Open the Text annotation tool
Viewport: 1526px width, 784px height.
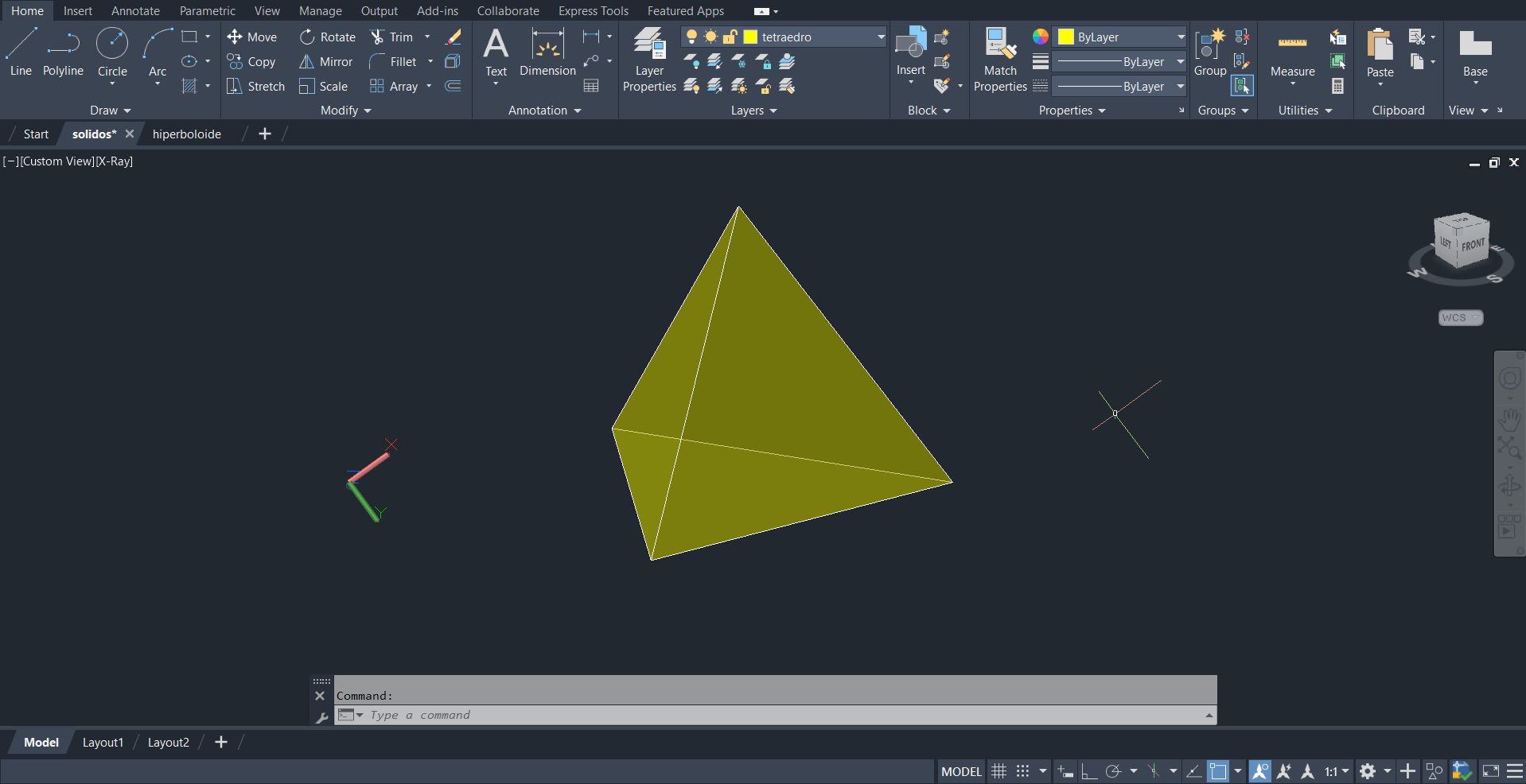click(496, 52)
